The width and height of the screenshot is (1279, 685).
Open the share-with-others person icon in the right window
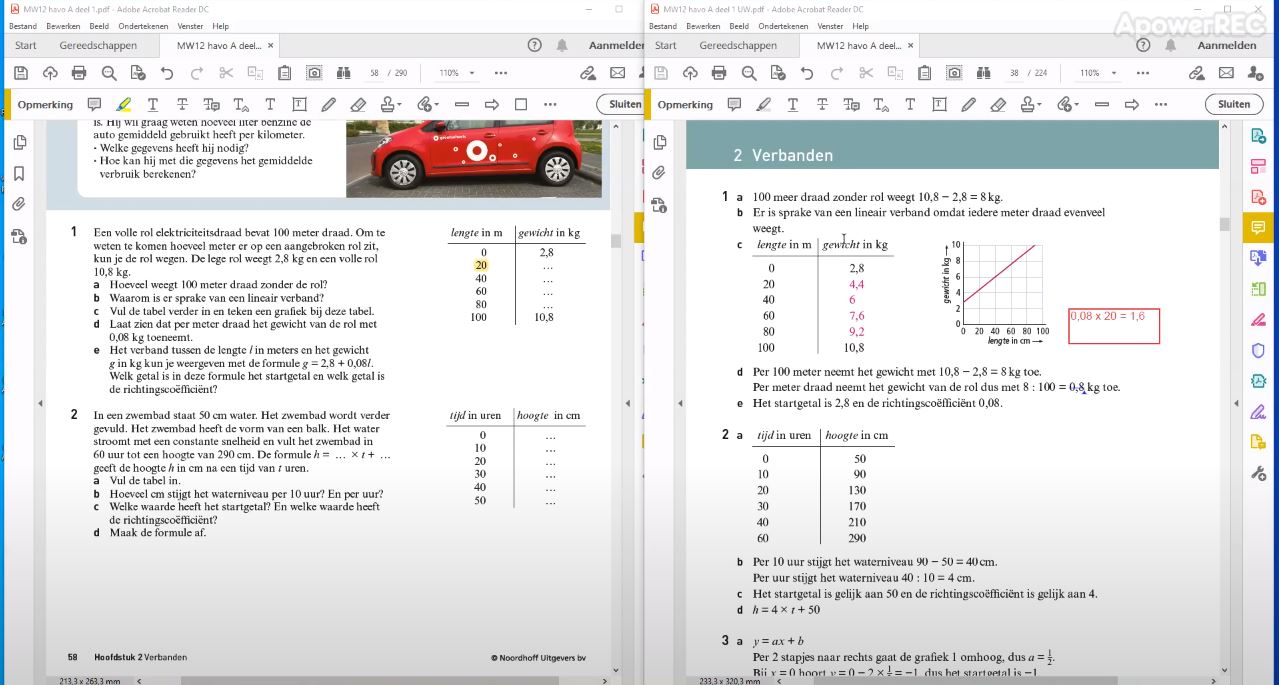(1255, 73)
